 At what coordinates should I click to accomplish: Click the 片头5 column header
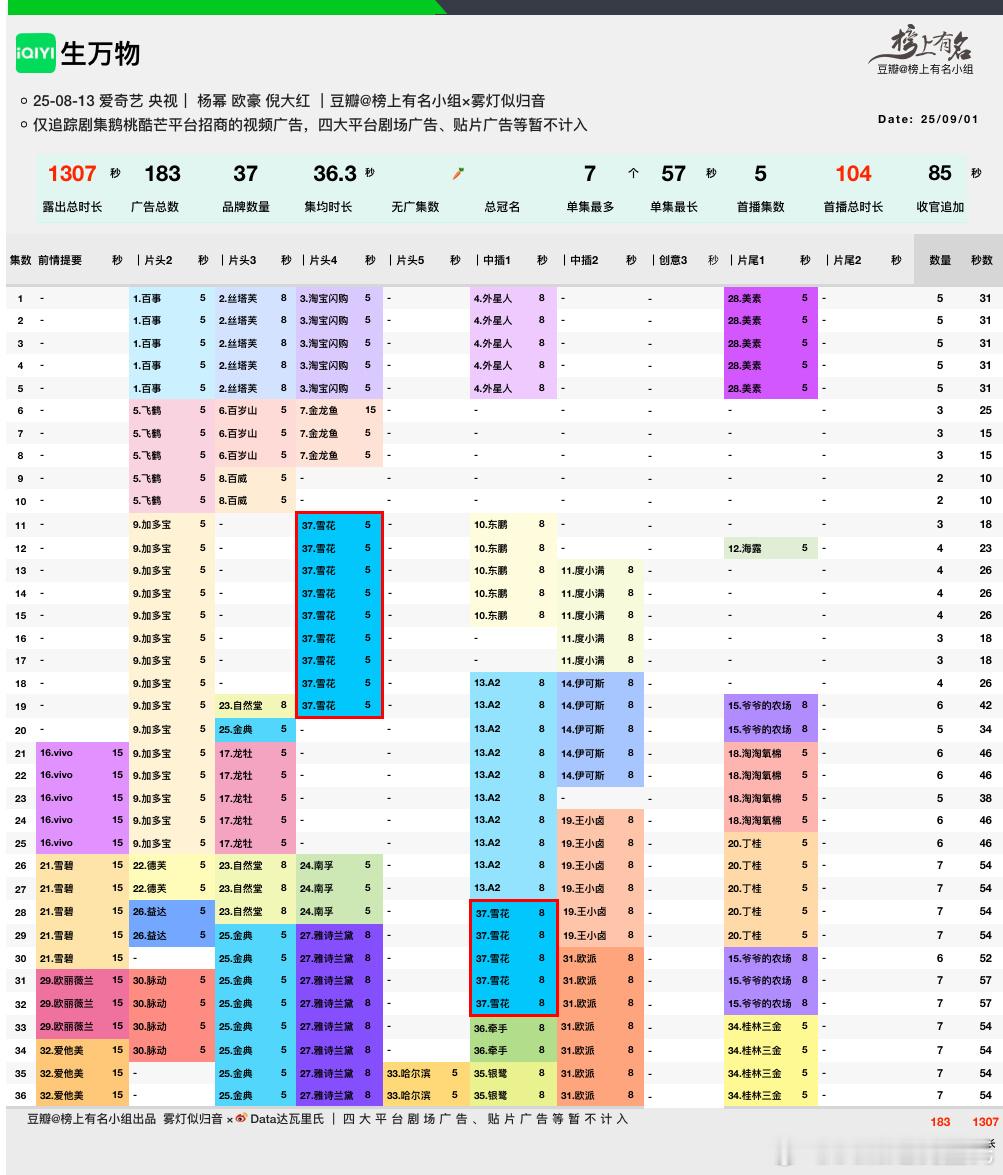coord(410,260)
